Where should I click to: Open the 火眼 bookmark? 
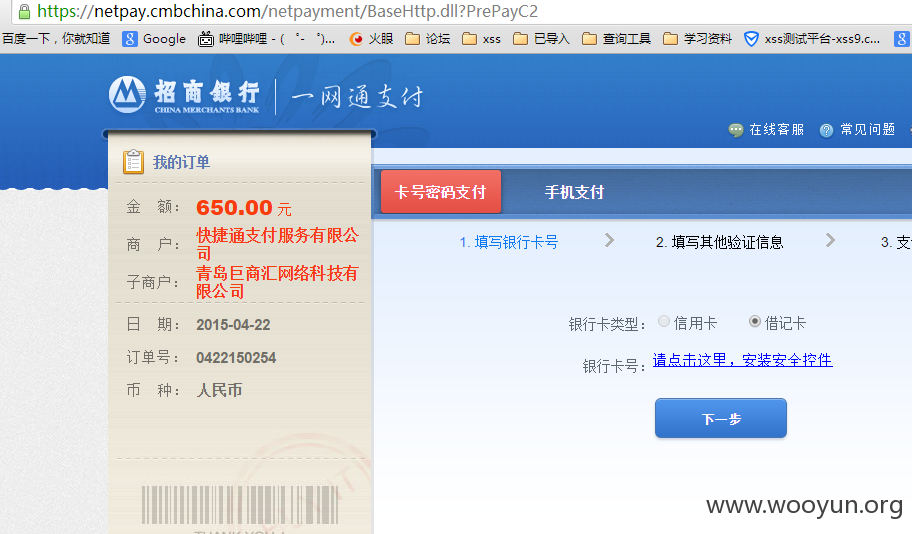coord(371,39)
